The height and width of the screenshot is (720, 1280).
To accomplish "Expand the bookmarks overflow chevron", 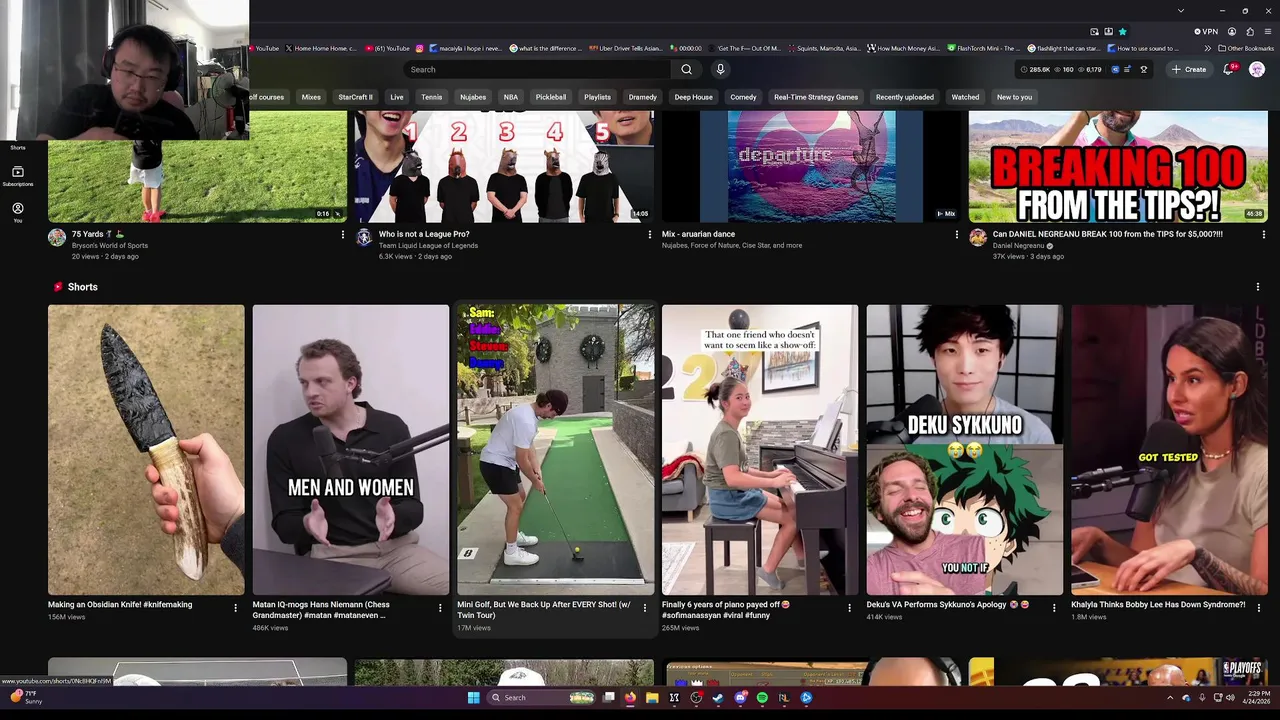I will [x=1207, y=48].
